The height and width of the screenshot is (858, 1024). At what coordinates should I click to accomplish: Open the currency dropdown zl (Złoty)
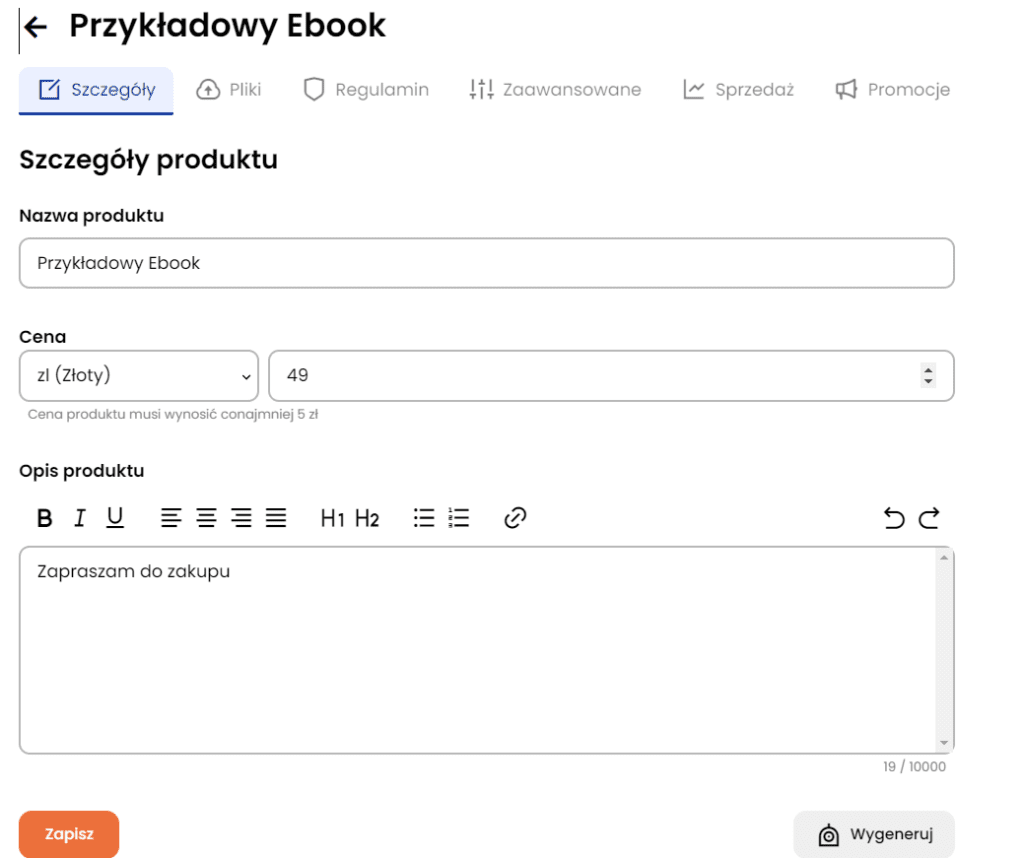[x=138, y=376]
